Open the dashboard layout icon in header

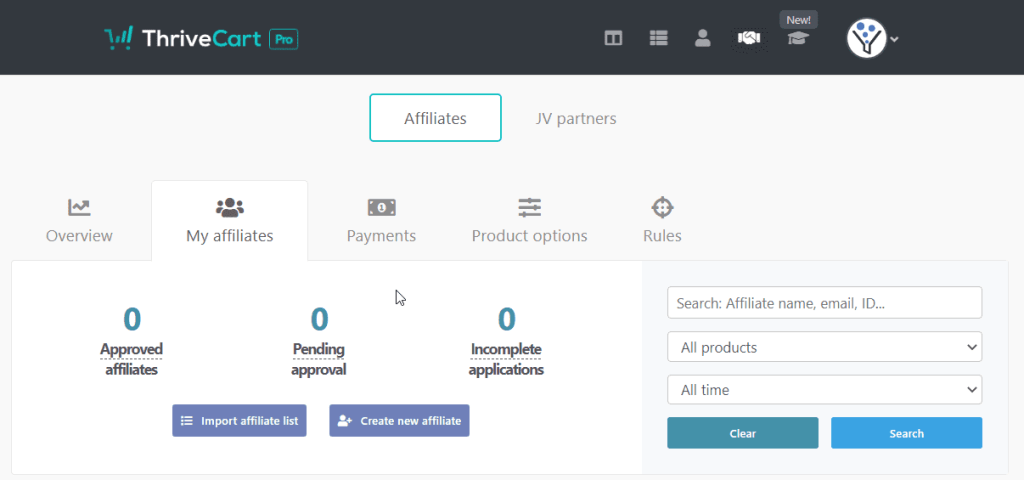(613, 39)
